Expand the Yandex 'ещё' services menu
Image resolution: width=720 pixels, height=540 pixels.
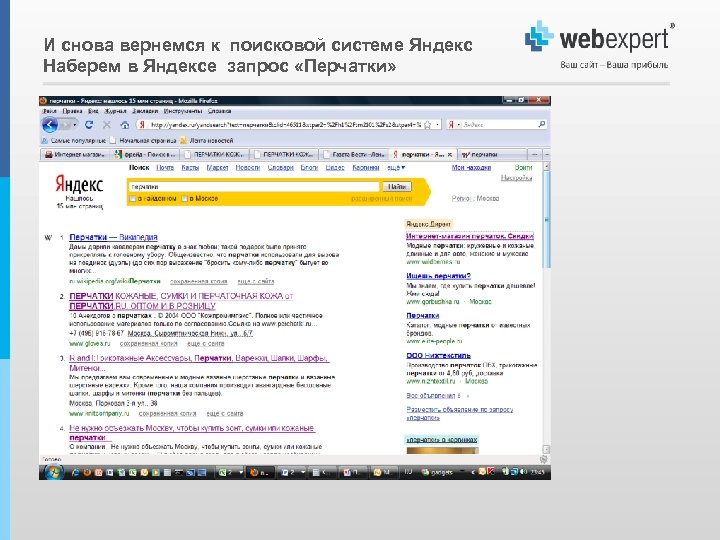[396, 168]
